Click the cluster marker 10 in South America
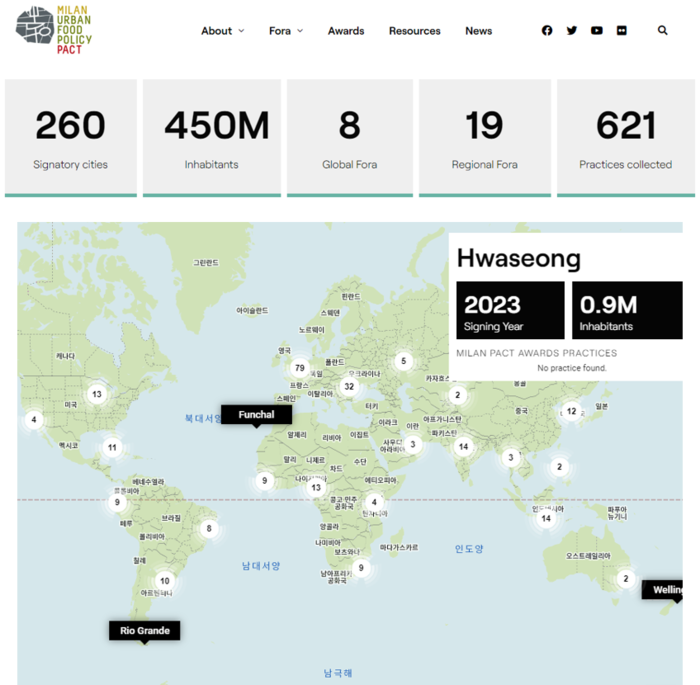This screenshot has height=685, width=700. [165, 581]
